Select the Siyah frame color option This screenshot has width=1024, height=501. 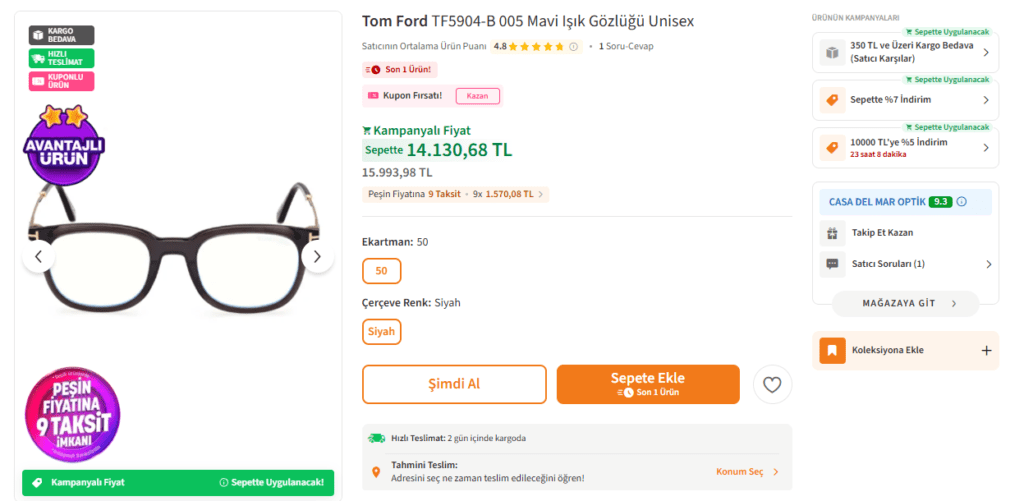[381, 331]
